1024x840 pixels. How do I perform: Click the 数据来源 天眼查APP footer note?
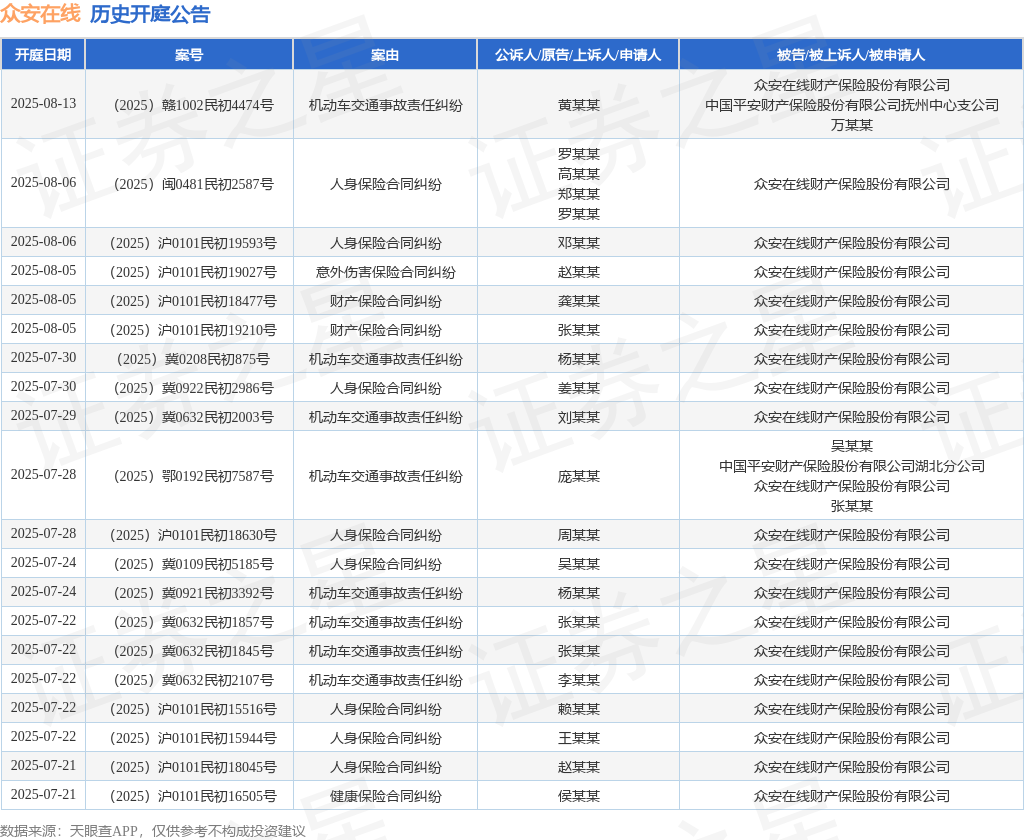(153, 831)
